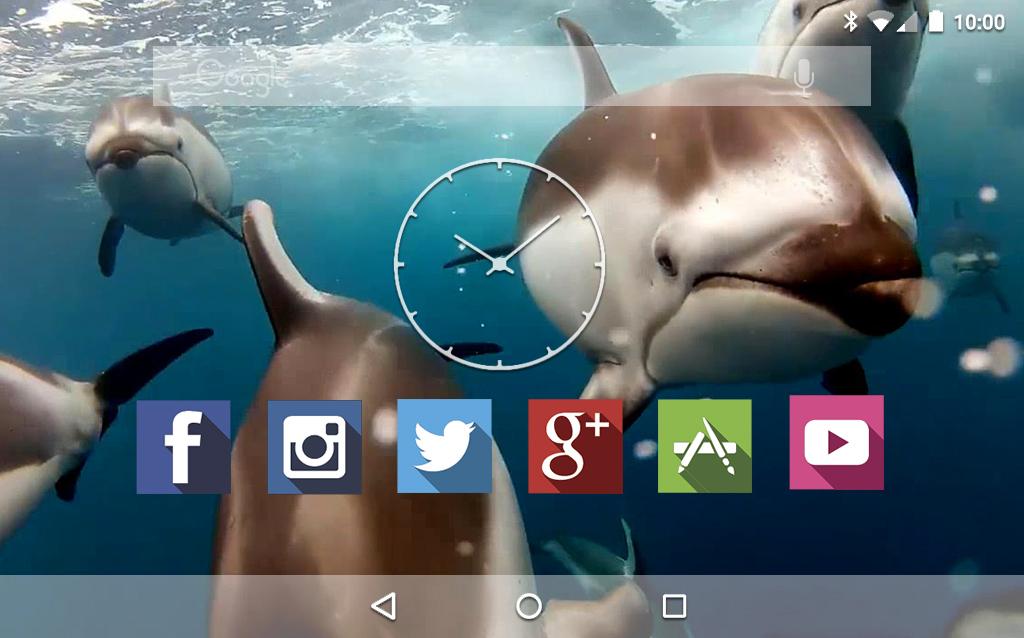1024x638 pixels.
Task: Launch the Google+ app icon
Action: click(x=575, y=446)
